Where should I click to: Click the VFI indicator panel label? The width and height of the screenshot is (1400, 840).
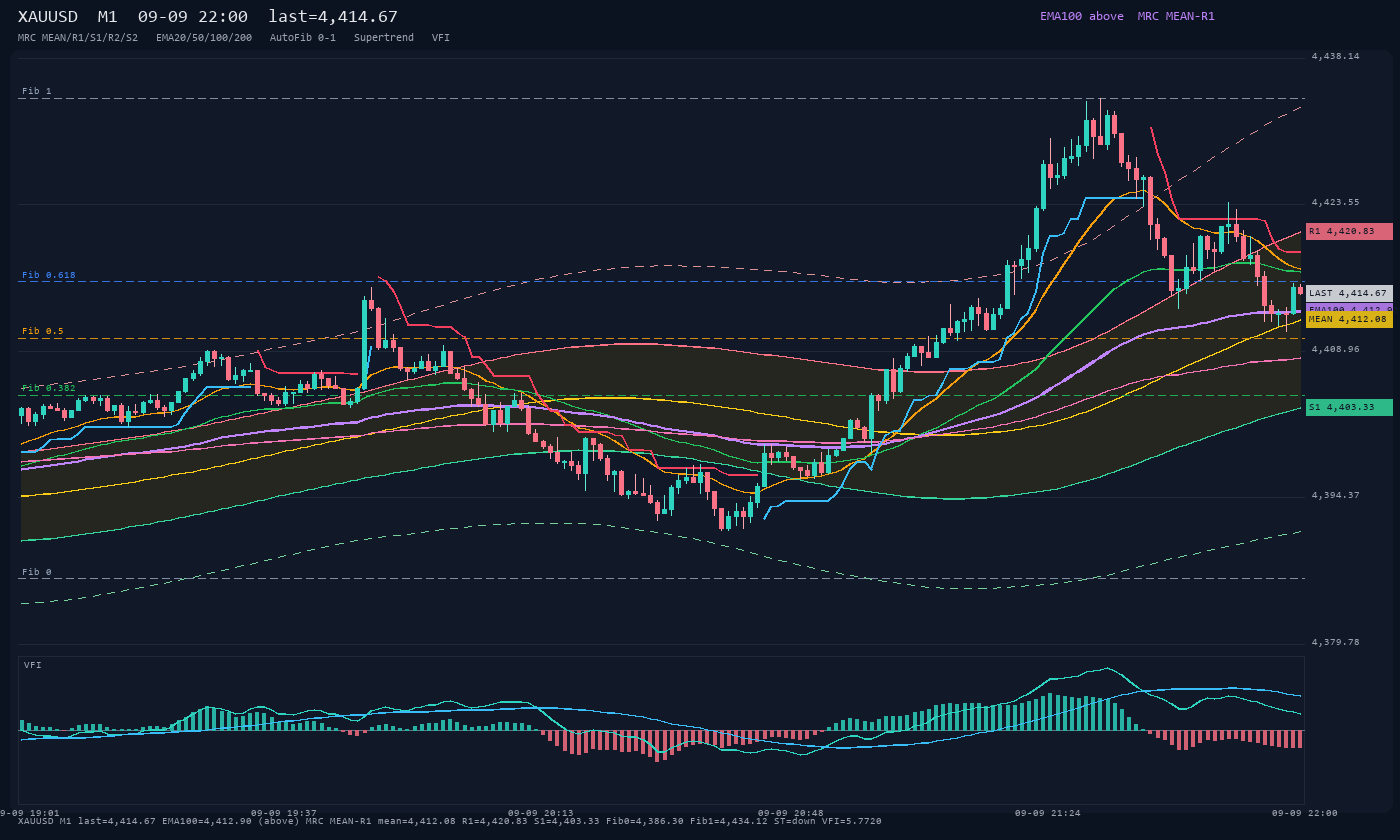(33, 665)
